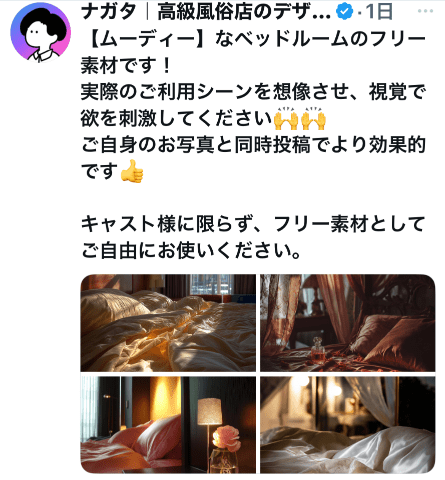The height and width of the screenshot is (480, 445).
Task: Click the 【ムーディー】 text line
Action: [253, 39]
